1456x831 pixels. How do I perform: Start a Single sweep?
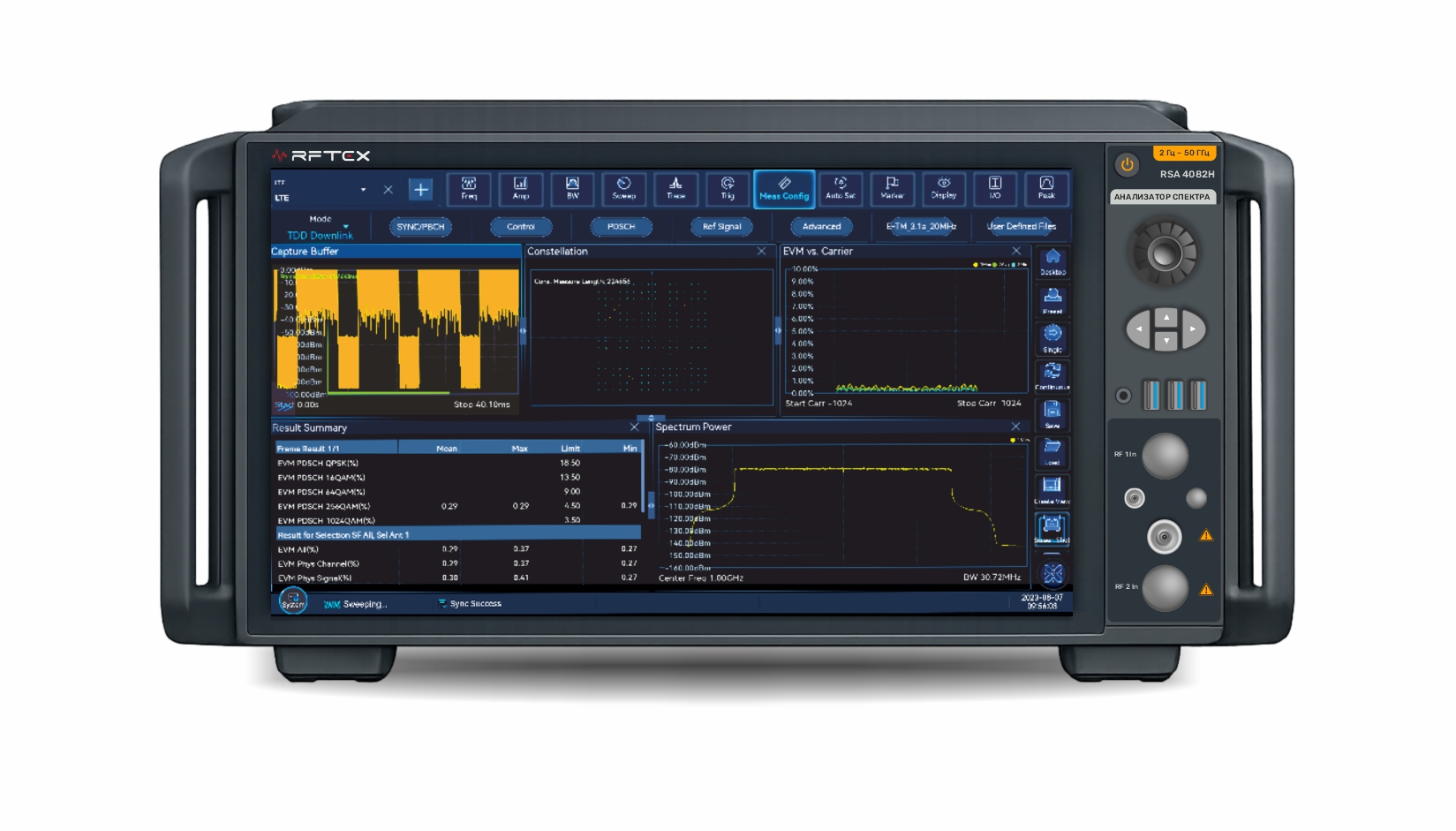[x=1052, y=339]
